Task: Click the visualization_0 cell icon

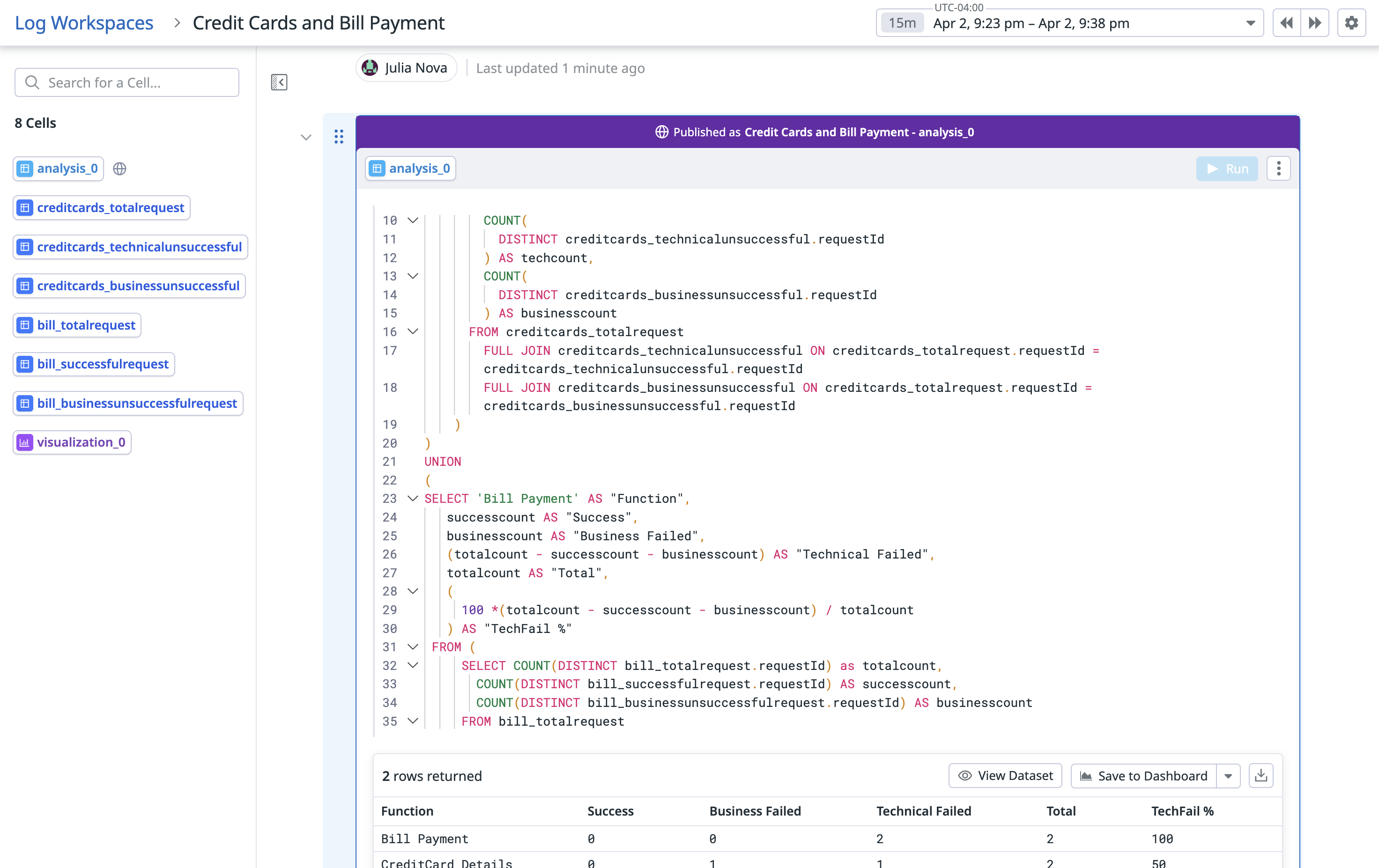Action: pyautogui.click(x=25, y=442)
